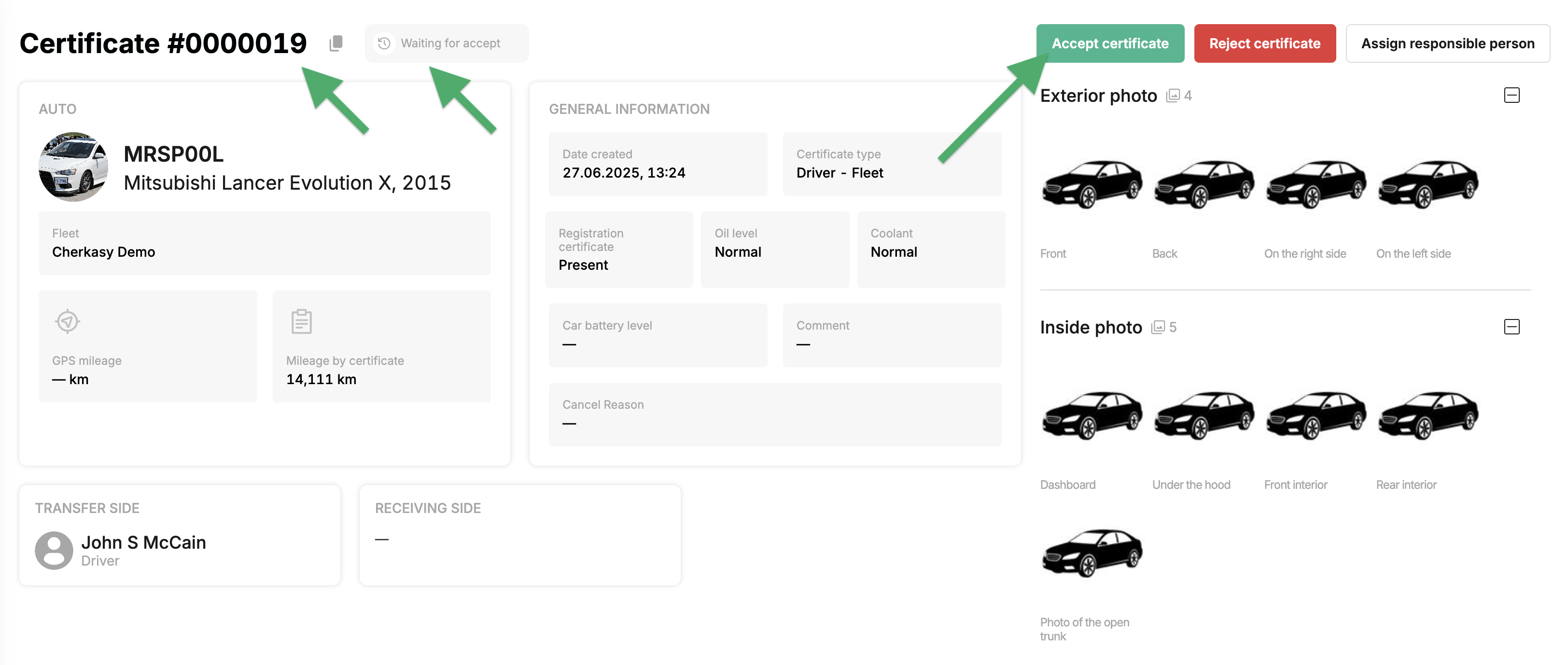
Task: Click the GPS mileage target icon
Action: click(68, 321)
